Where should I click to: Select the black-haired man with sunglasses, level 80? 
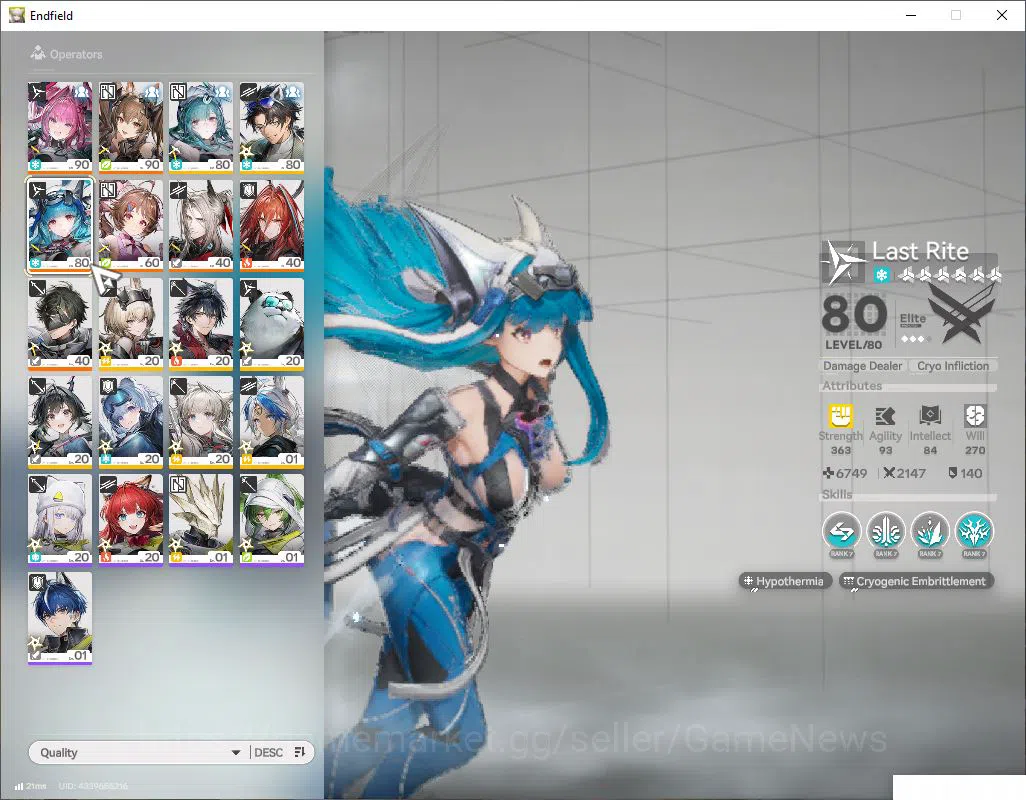272,128
